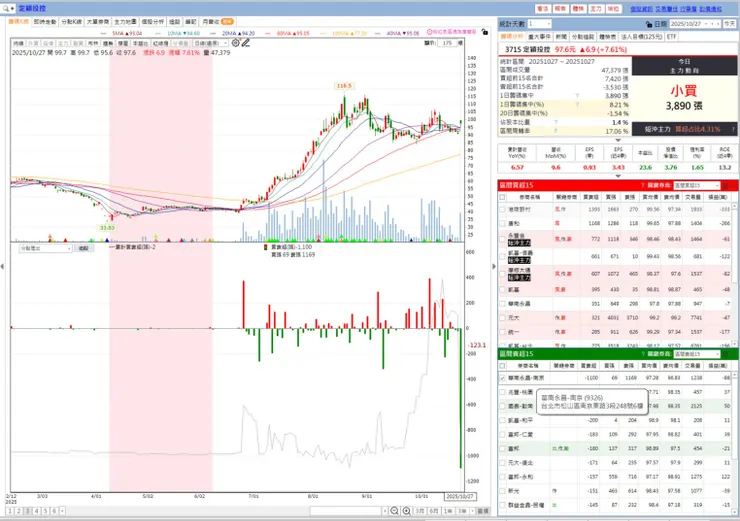Image resolution: width=740 pixels, height=521 pixels.
Task: Click the pink circle marker icon above the chart
Action: (429, 32)
